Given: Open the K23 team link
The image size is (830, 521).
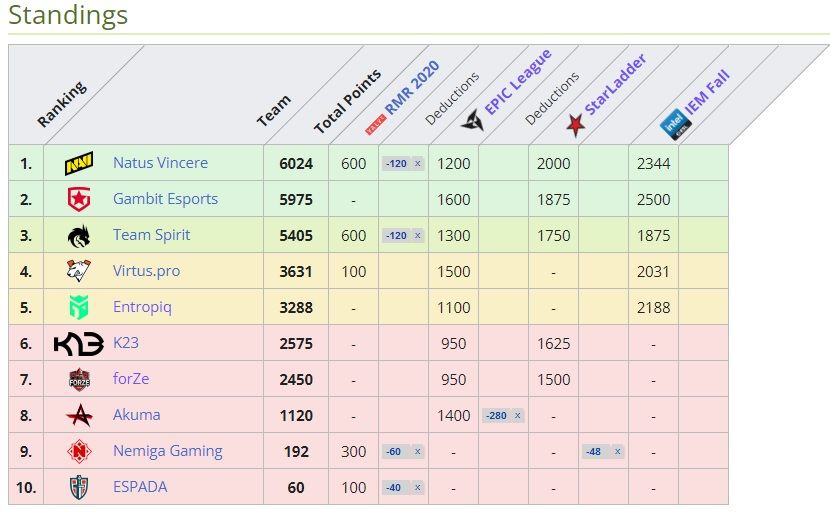Looking at the screenshot, I should (x=126, y=343).
